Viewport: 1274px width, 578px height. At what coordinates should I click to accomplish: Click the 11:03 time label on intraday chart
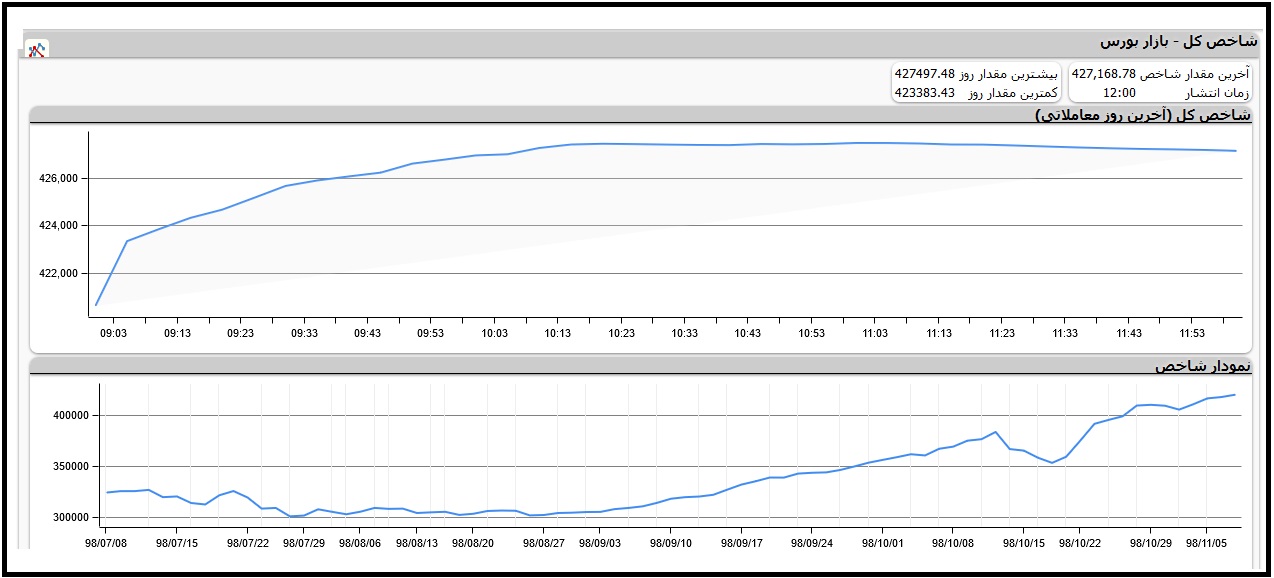pyautogui.click(x=875, y=334)
